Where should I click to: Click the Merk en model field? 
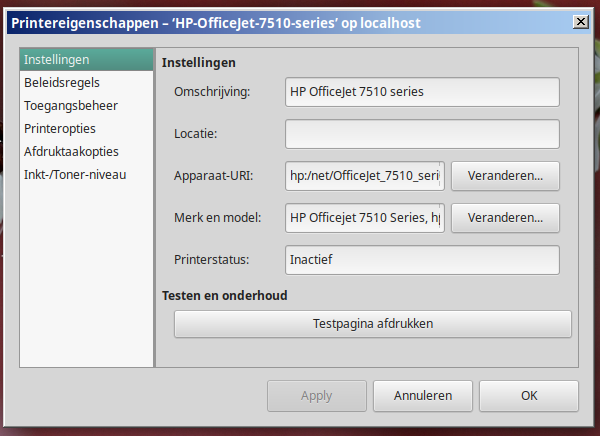[x=365, y=218]
